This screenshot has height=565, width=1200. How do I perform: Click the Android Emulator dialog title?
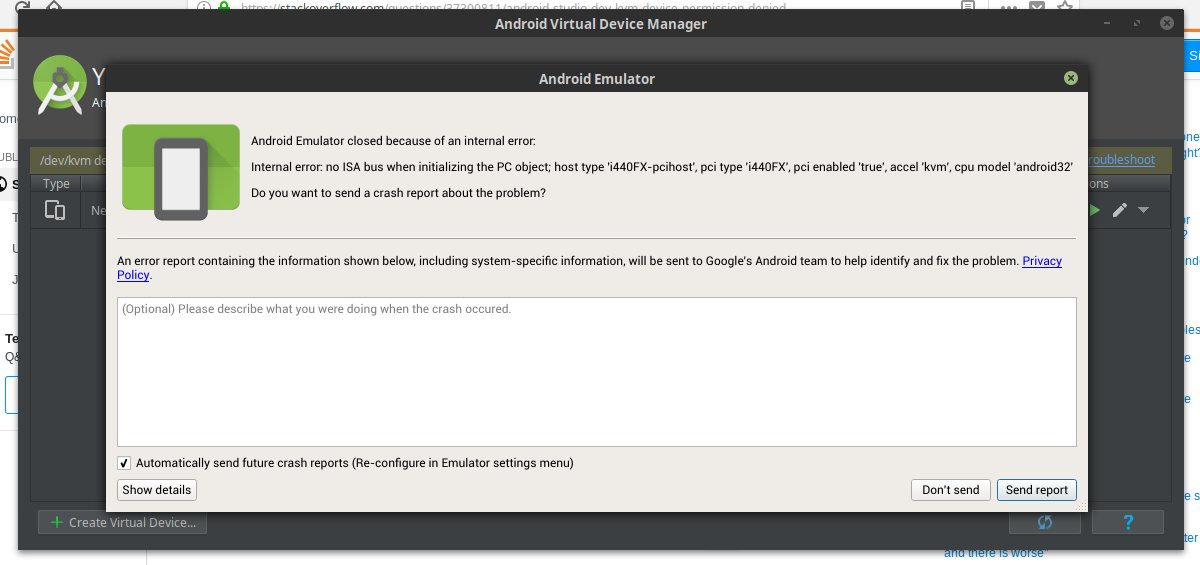[x=596, y=79]
